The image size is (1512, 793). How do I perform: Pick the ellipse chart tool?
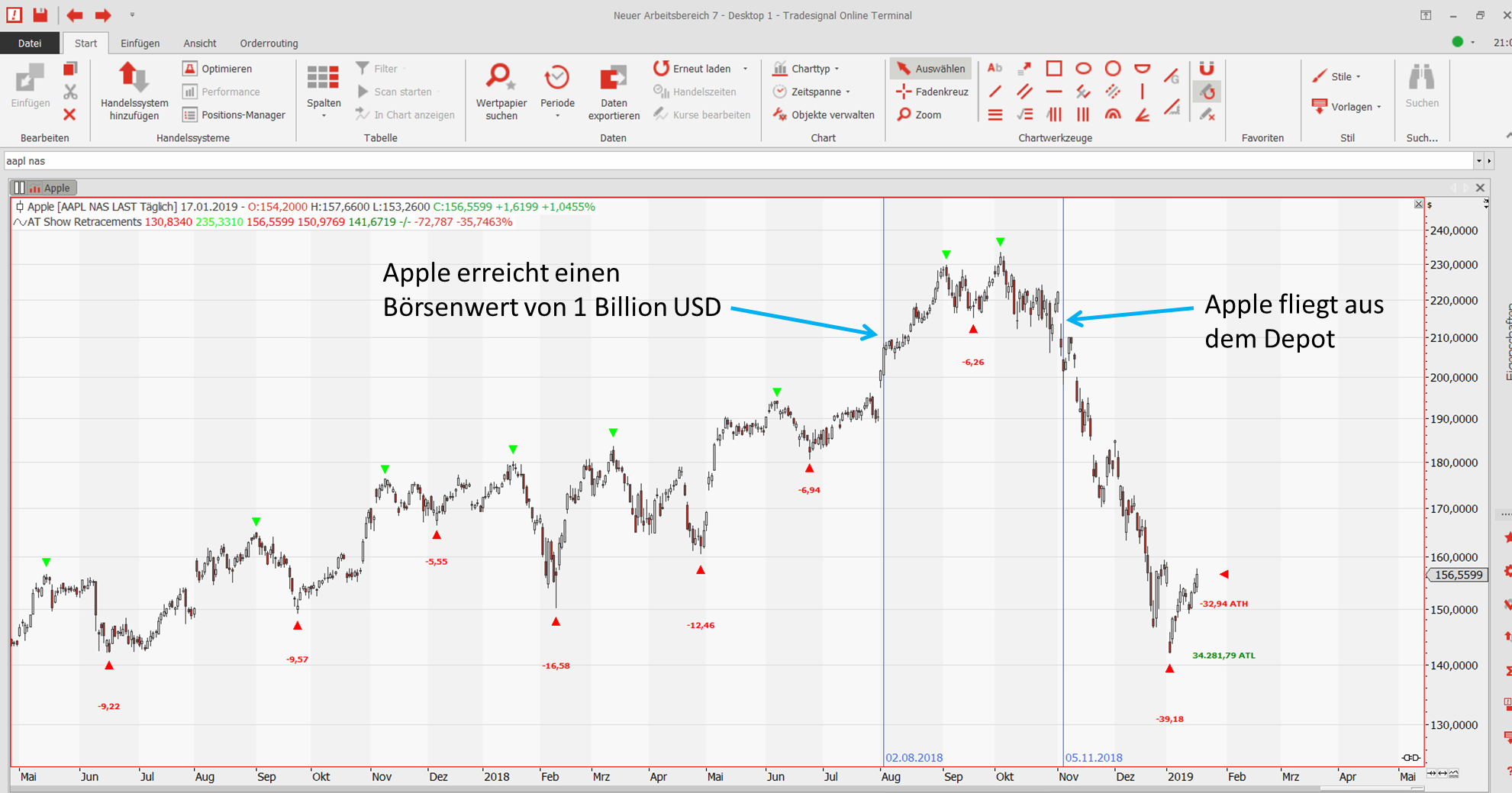coord(1083,69)
